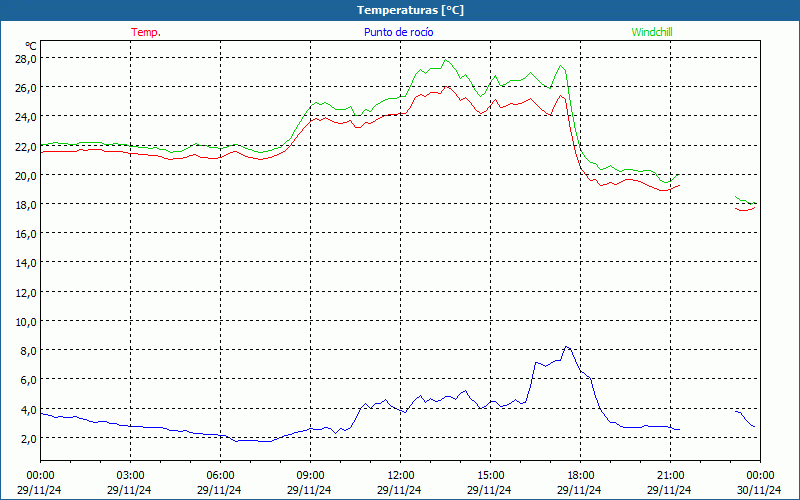Click the 09:00 time axis label

point(310,476)
